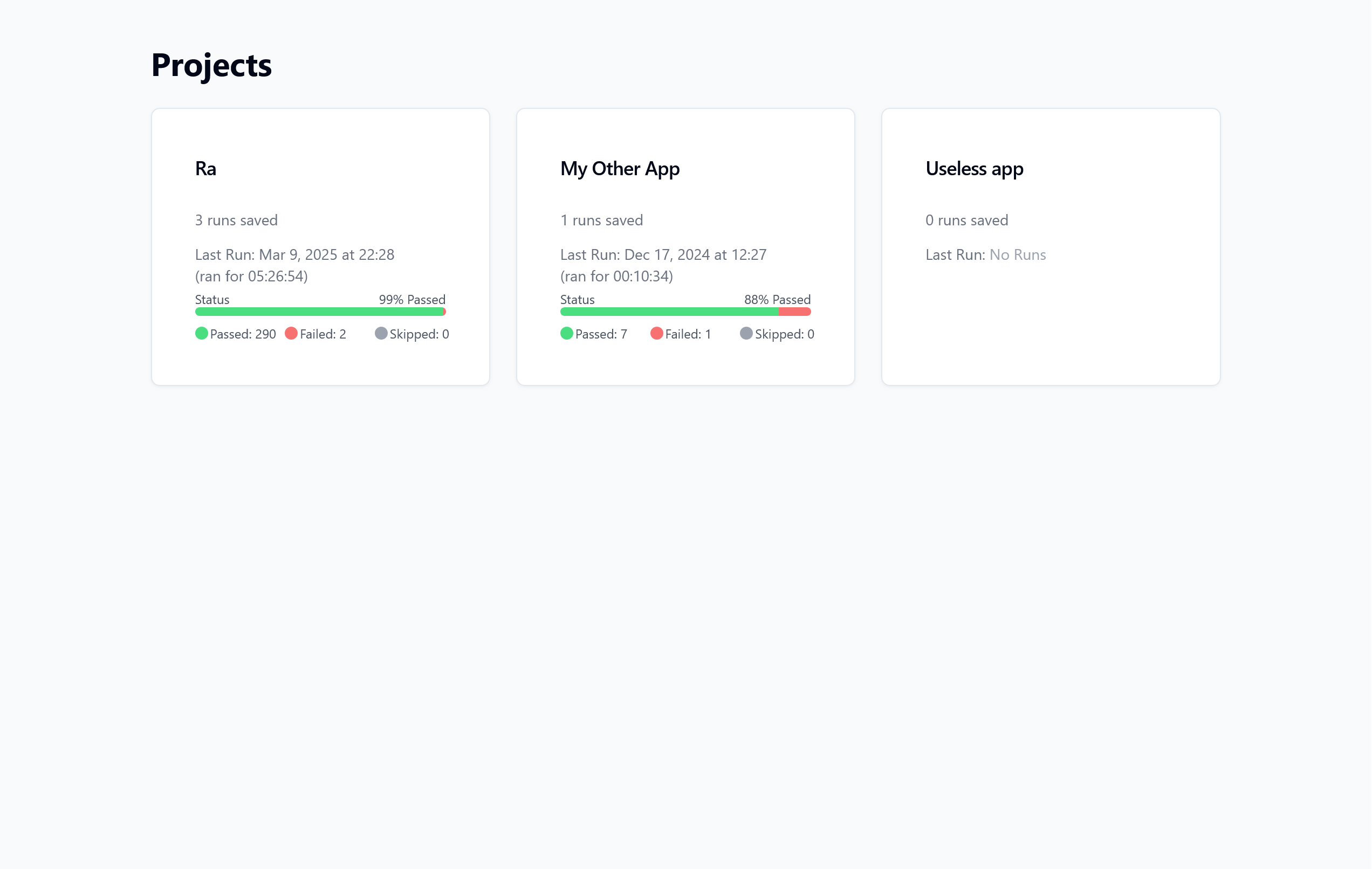
Task: Click "(ran for 05:26:54)" duration
Action: 251,276
